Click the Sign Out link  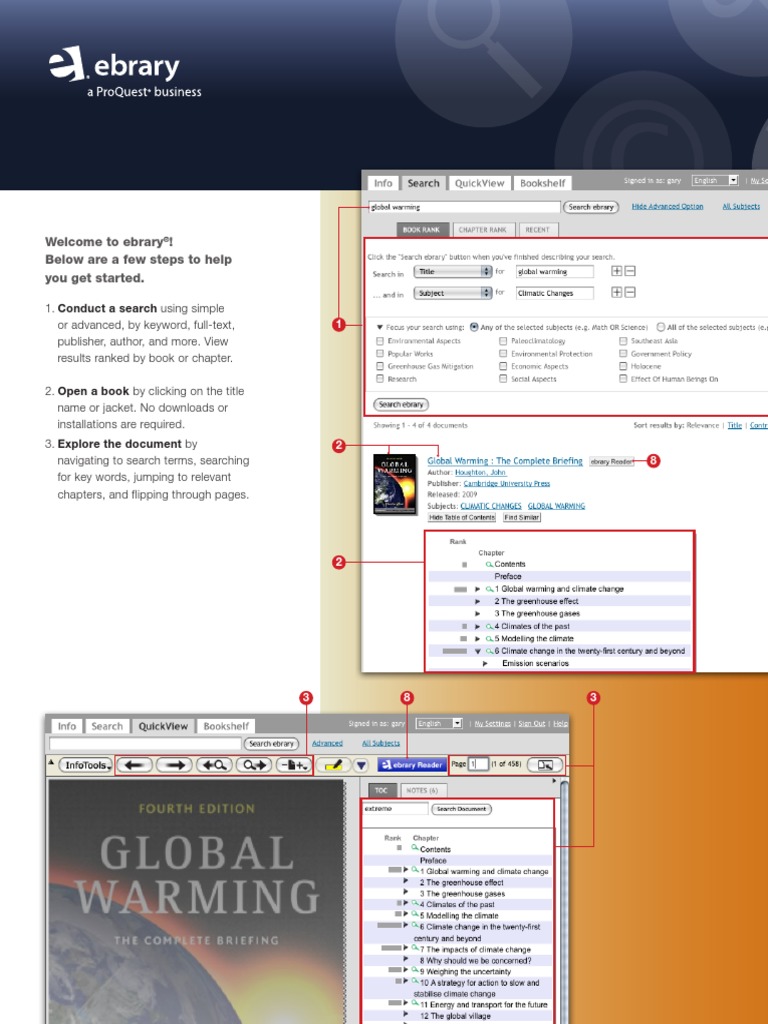click(x=532, y=724)
